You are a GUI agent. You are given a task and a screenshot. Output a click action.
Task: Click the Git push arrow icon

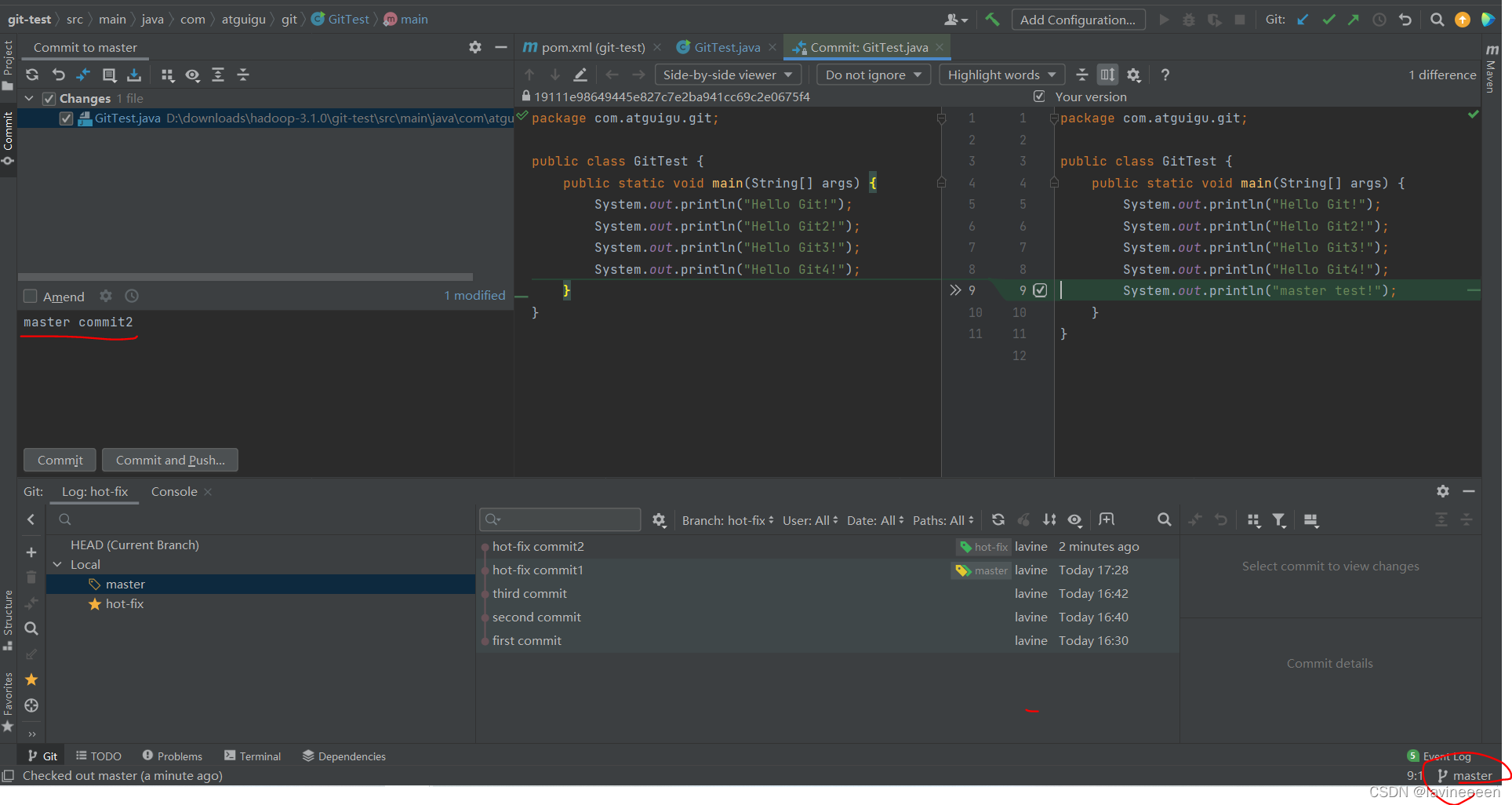(x=1354, y=20)
